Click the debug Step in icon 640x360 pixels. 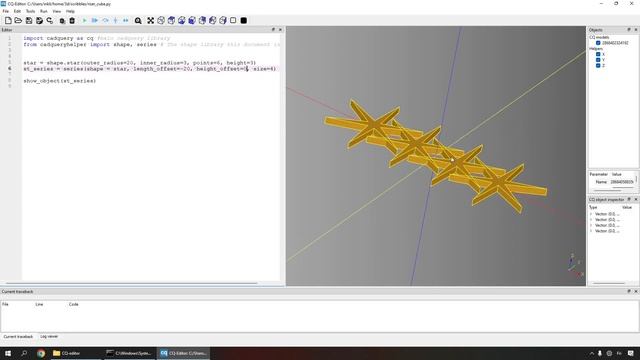116,20
